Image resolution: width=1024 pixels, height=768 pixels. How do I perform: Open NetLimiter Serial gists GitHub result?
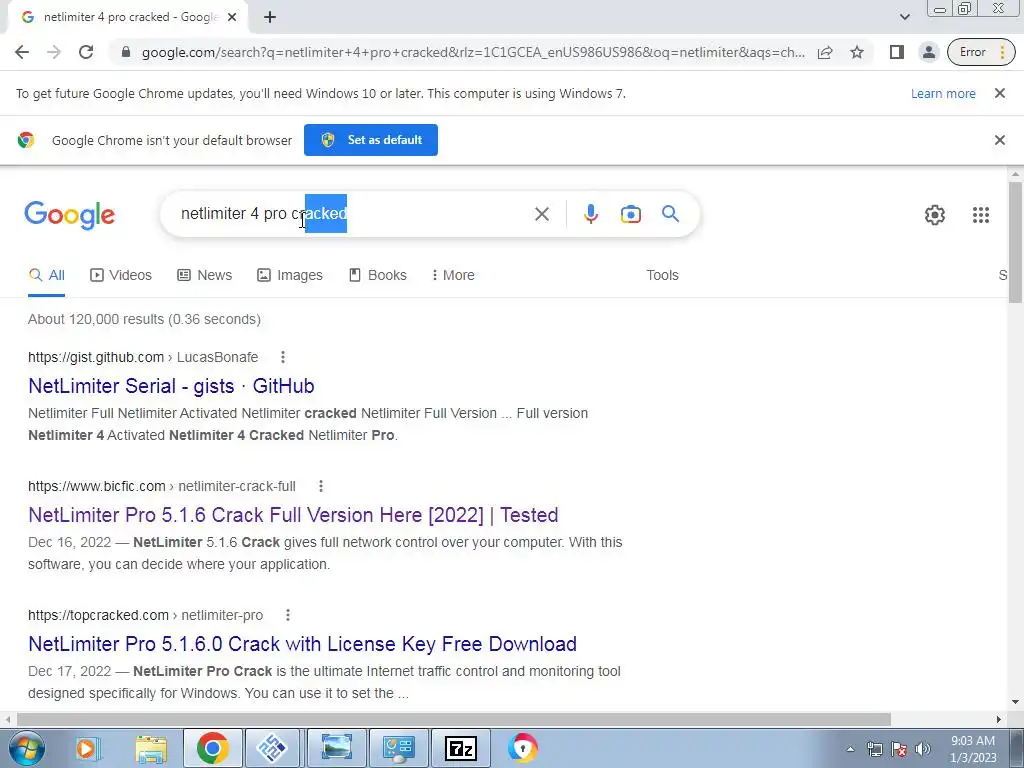pyautogui.click(x=171, y=386)
